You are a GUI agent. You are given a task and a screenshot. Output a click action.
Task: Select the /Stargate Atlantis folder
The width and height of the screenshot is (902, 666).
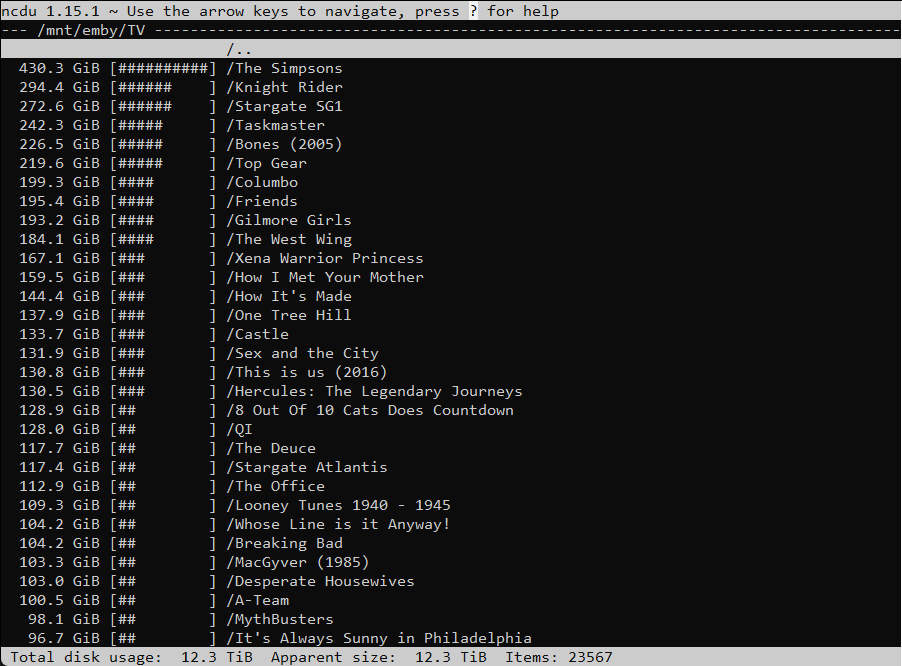pos(450,467)
